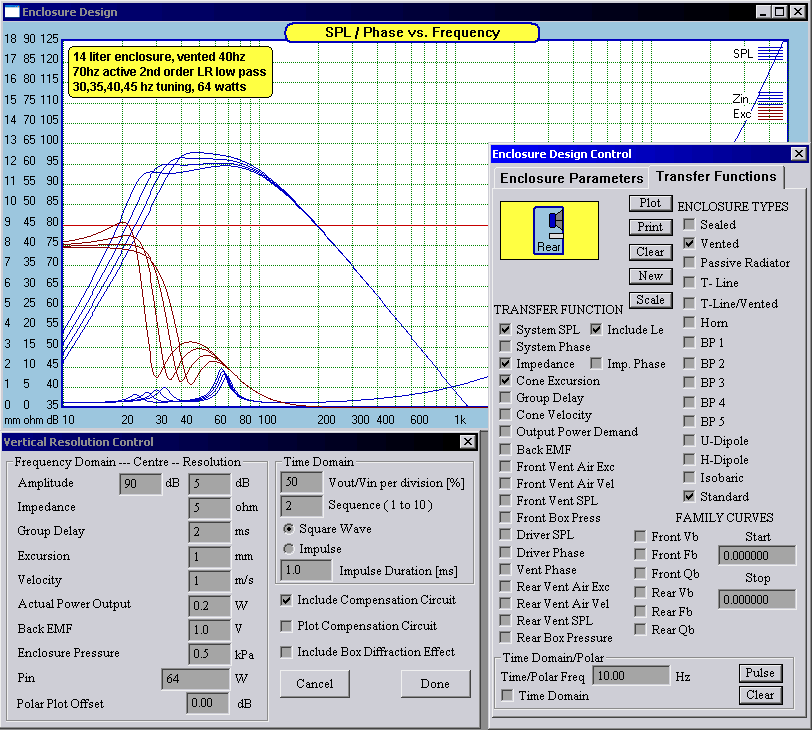Toggle the Include Le checkbox
The image size is (812, 730).
(596, 330)
